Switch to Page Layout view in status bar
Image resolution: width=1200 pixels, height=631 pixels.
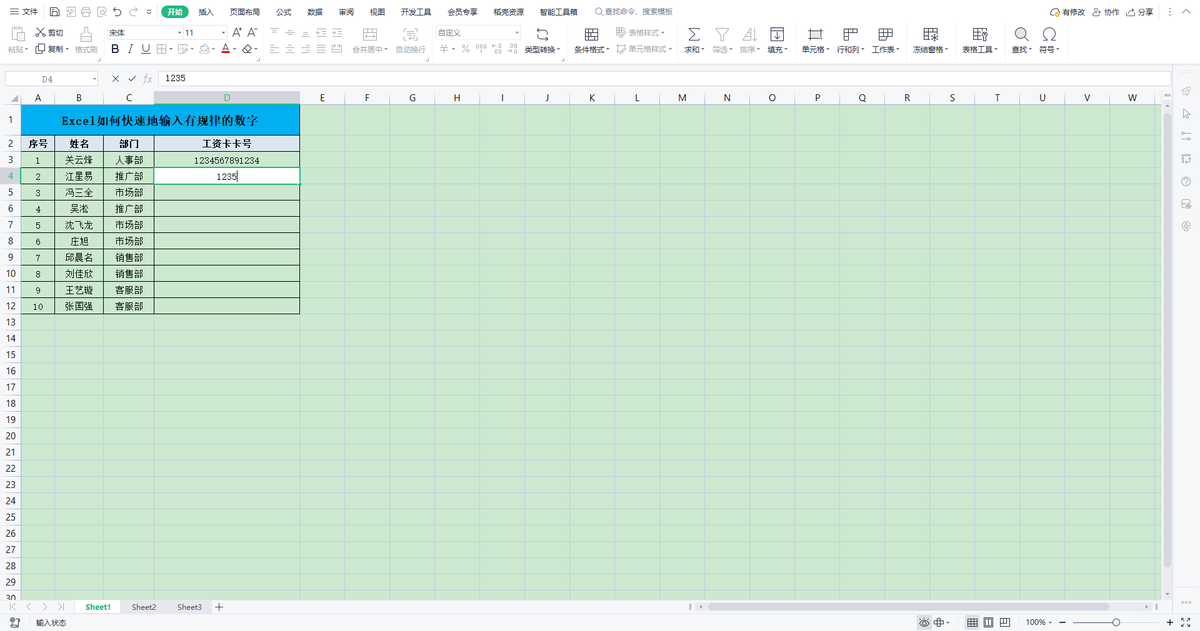tap(989, 622)
